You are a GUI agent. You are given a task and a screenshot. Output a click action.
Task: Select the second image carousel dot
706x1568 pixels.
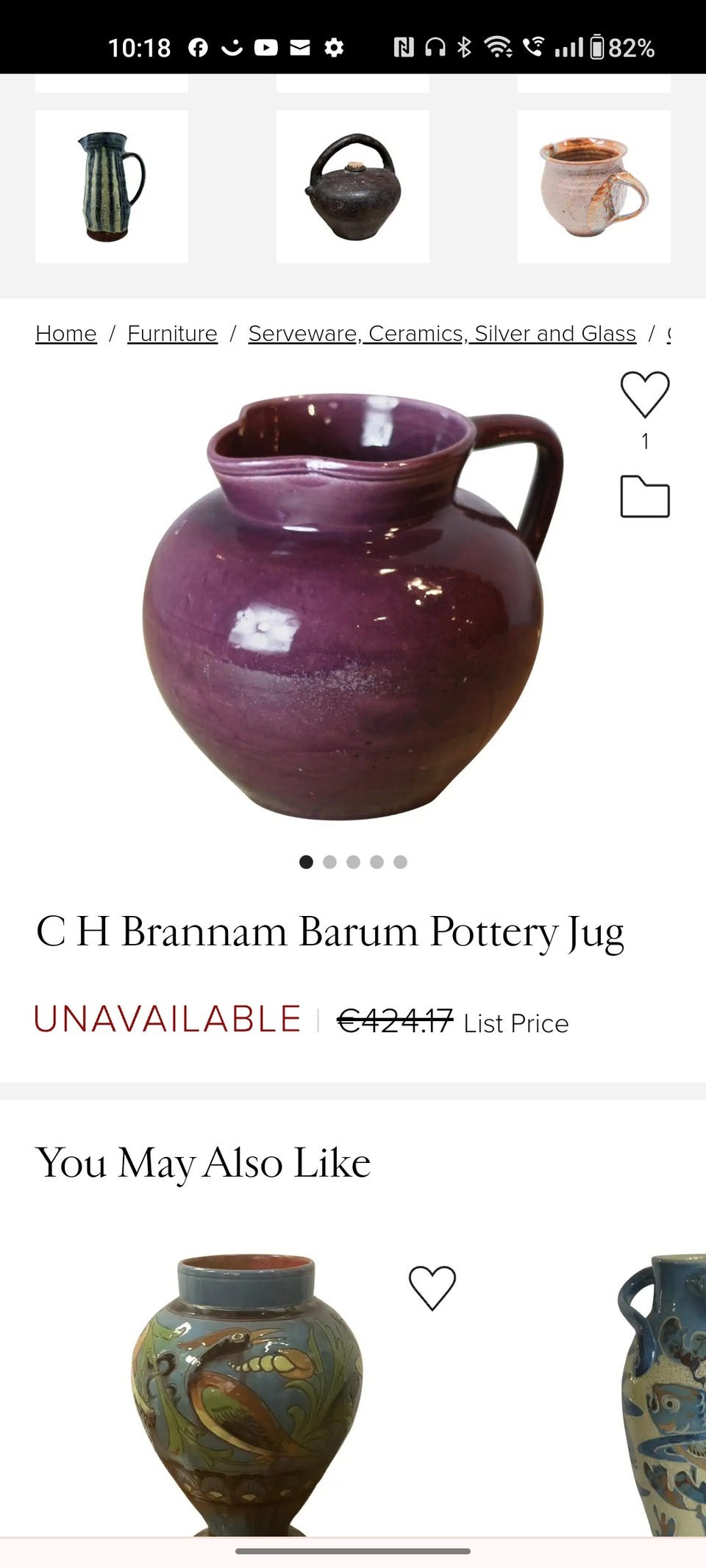(329, 862)
